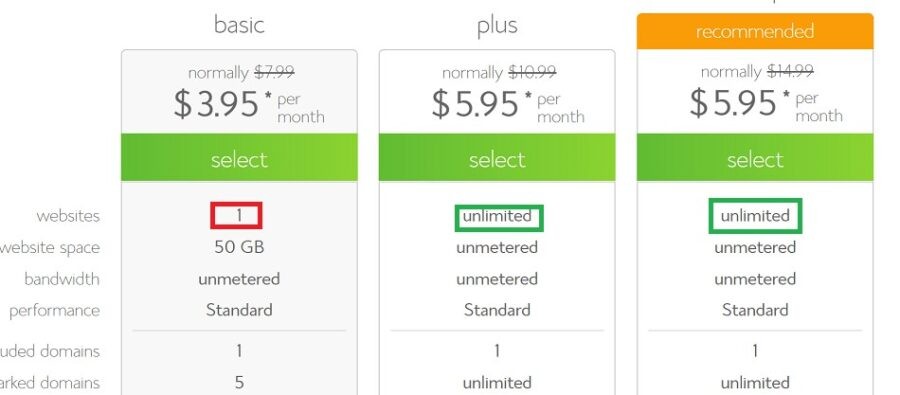900x395 pixels.
Task: Click the strikethrough $7.99 normal price
Action: click(x=274, y=73)
